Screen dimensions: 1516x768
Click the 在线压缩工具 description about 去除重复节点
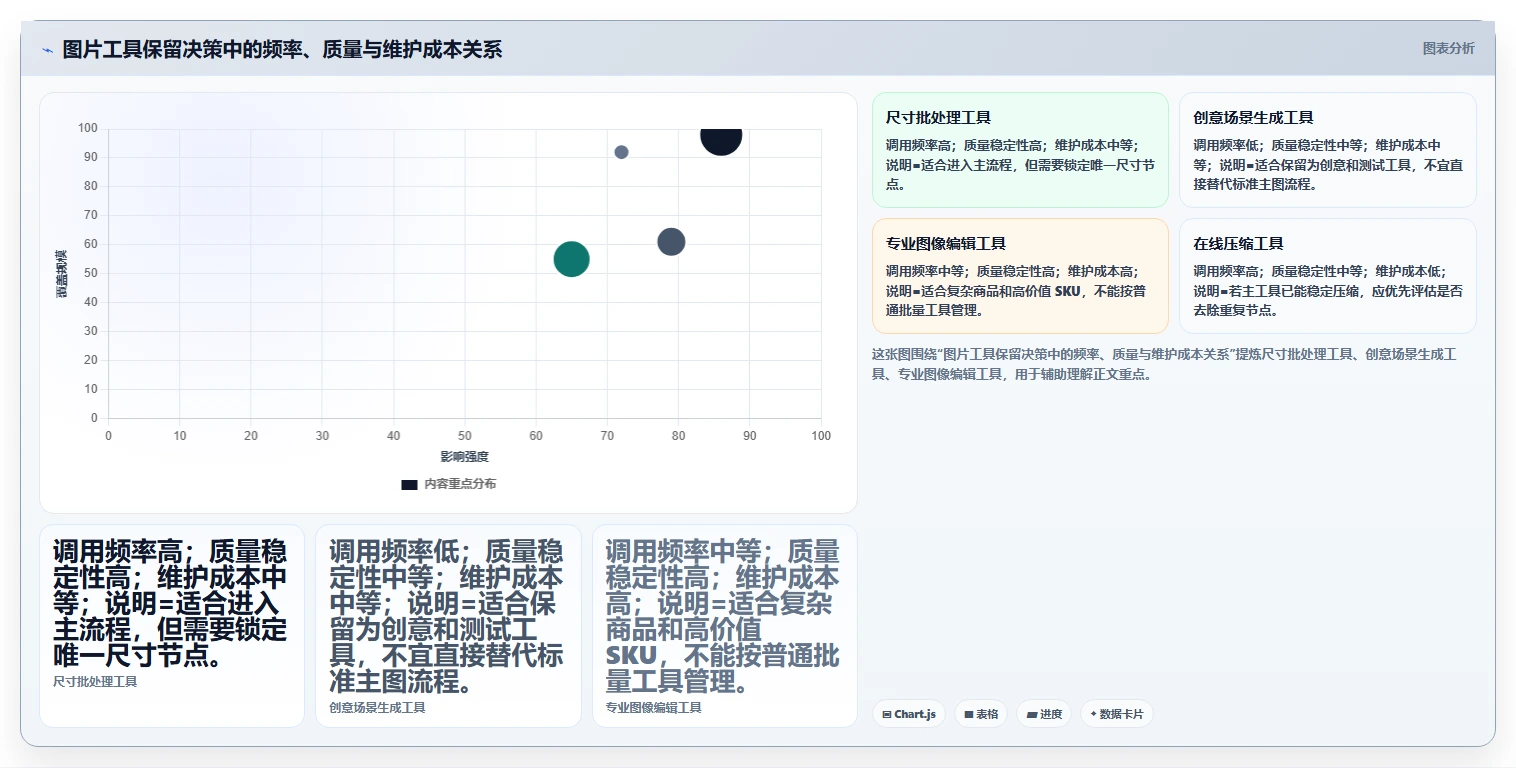tap(1327, 290)
